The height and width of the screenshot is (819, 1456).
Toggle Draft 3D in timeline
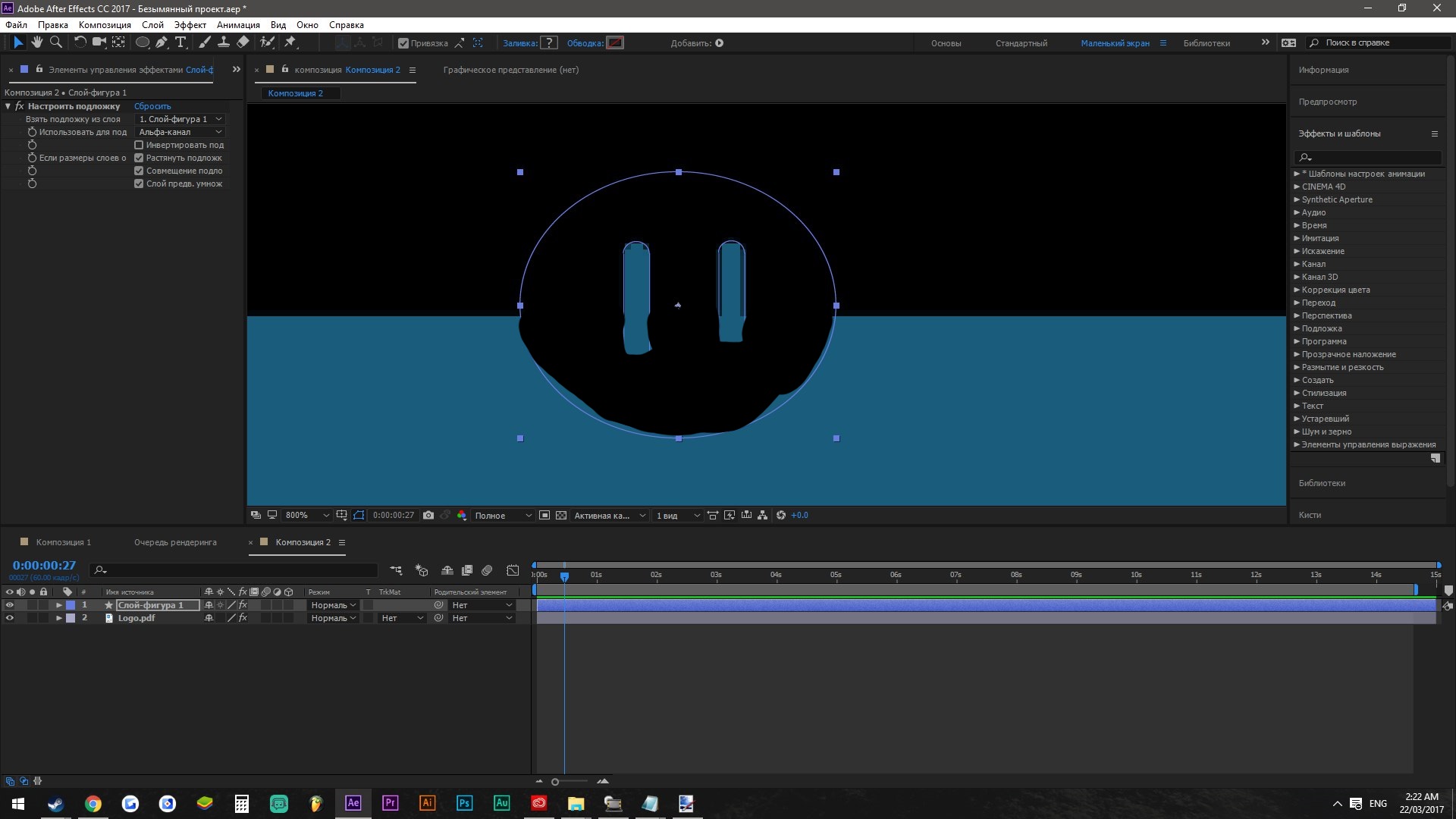point(422,570)
